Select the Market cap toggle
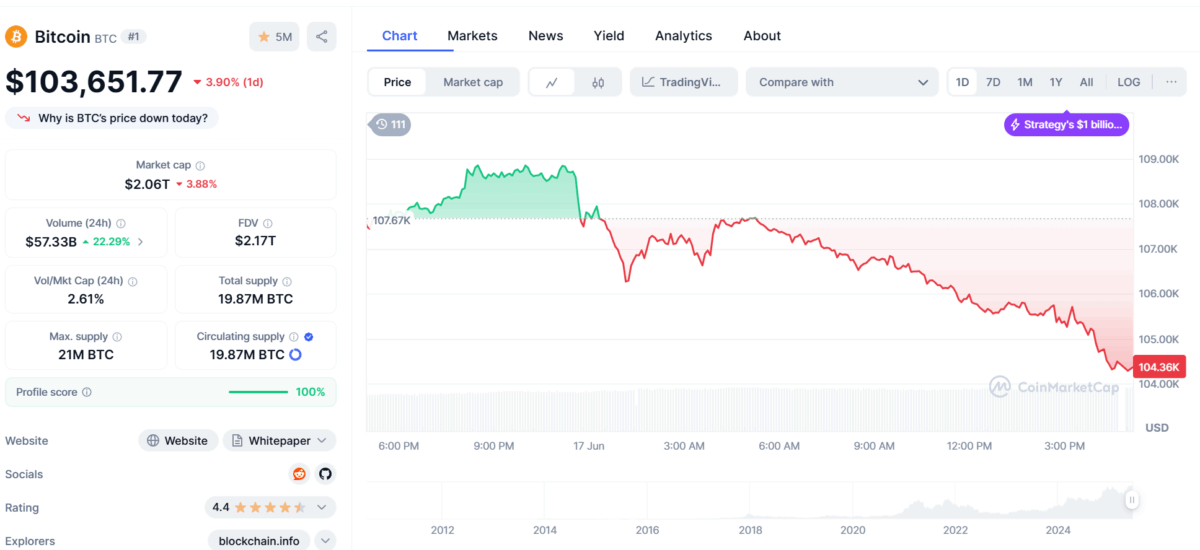Screen dimensions: 1200x550 pos(473,82)
